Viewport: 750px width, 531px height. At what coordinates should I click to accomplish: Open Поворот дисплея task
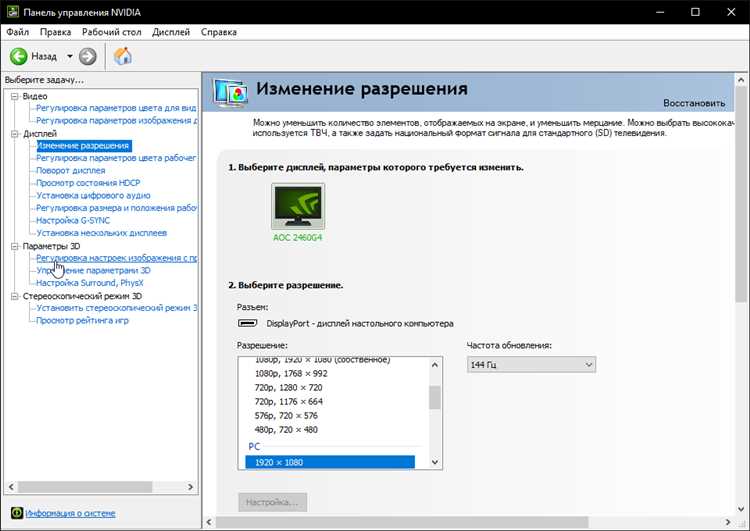pyautogui.click(x=71, y=170)
